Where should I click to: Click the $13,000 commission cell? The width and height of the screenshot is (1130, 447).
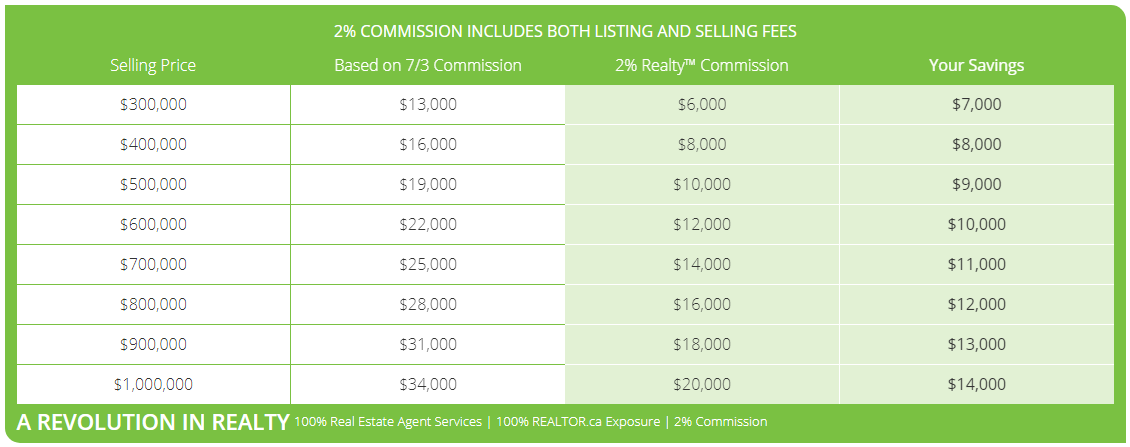tap(428, 105)
